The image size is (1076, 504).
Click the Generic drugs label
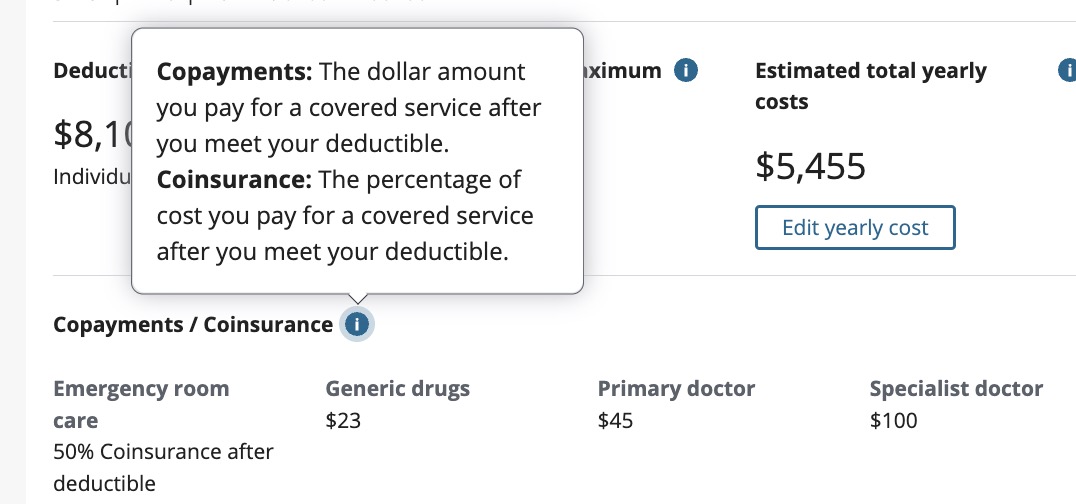tap(397, 389)
